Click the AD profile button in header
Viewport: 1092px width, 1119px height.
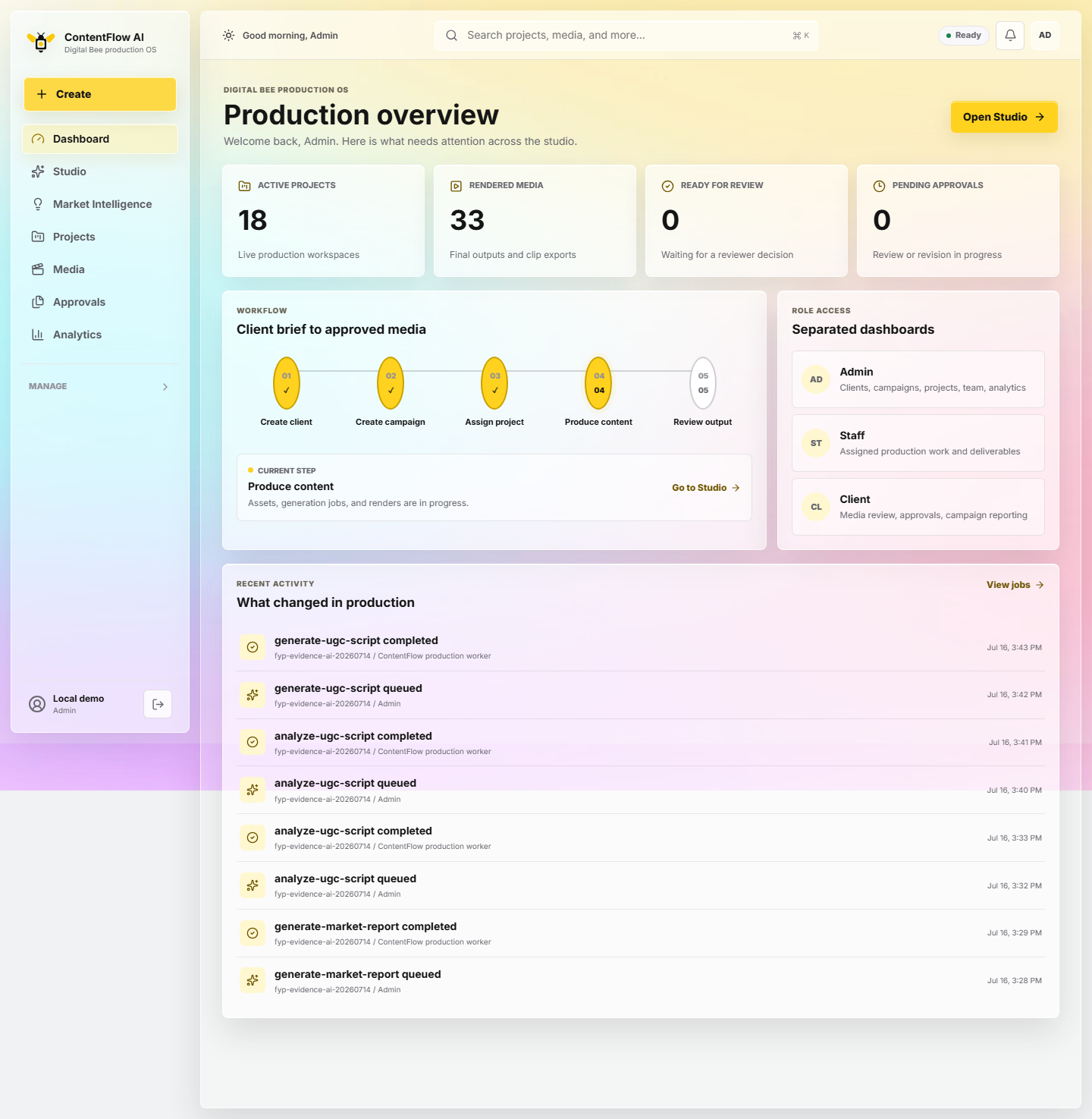[x=1045, y=35]
